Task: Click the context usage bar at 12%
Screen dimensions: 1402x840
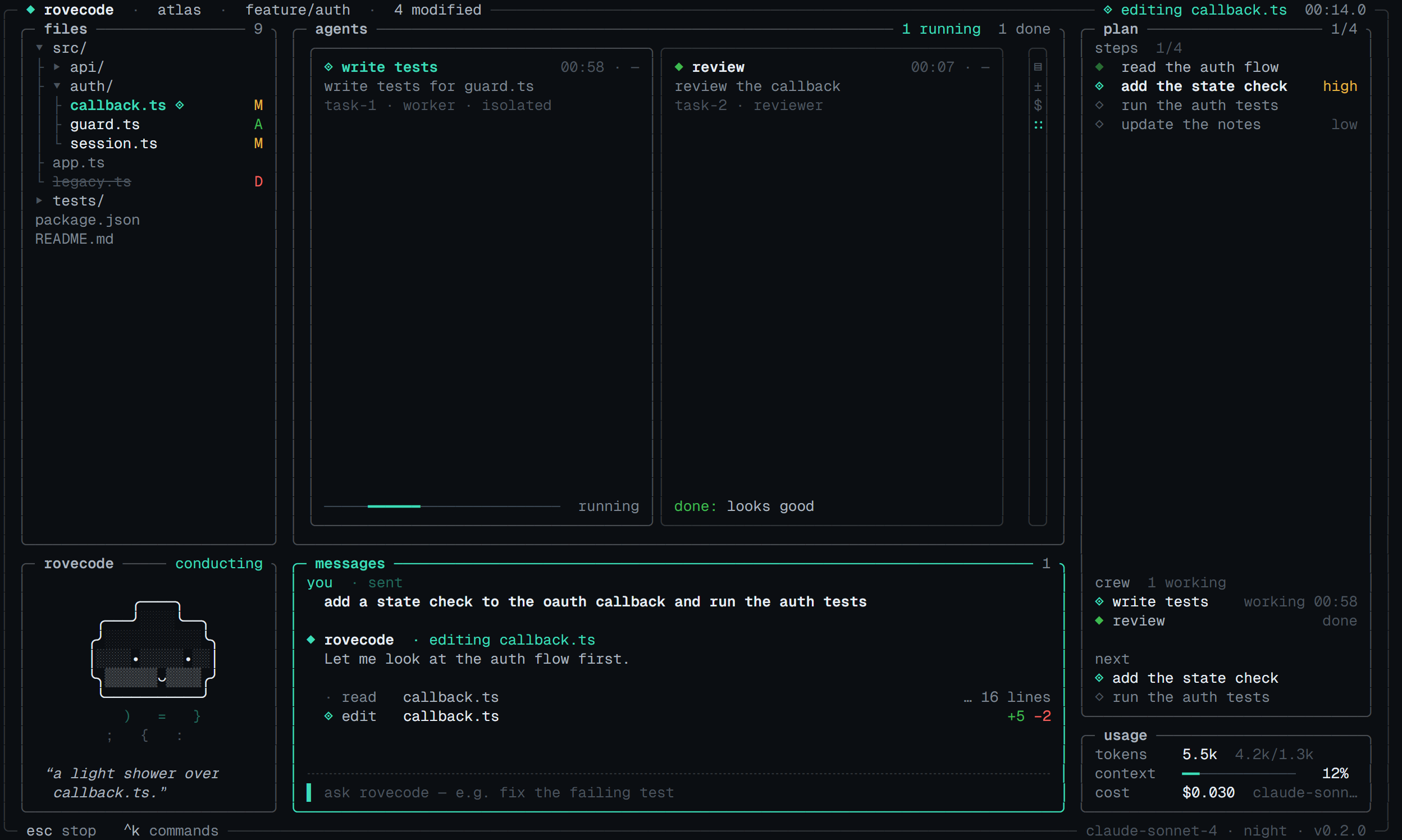Action: click(1239, 773)
